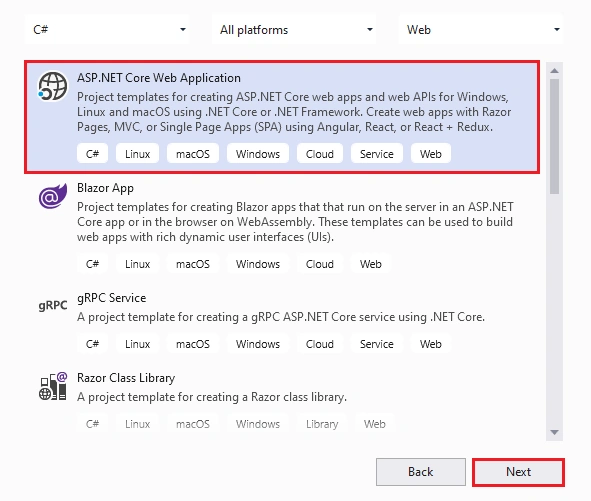Click the Next button
The width and height of the screenshot is (591, 501).
pos(518,472)
